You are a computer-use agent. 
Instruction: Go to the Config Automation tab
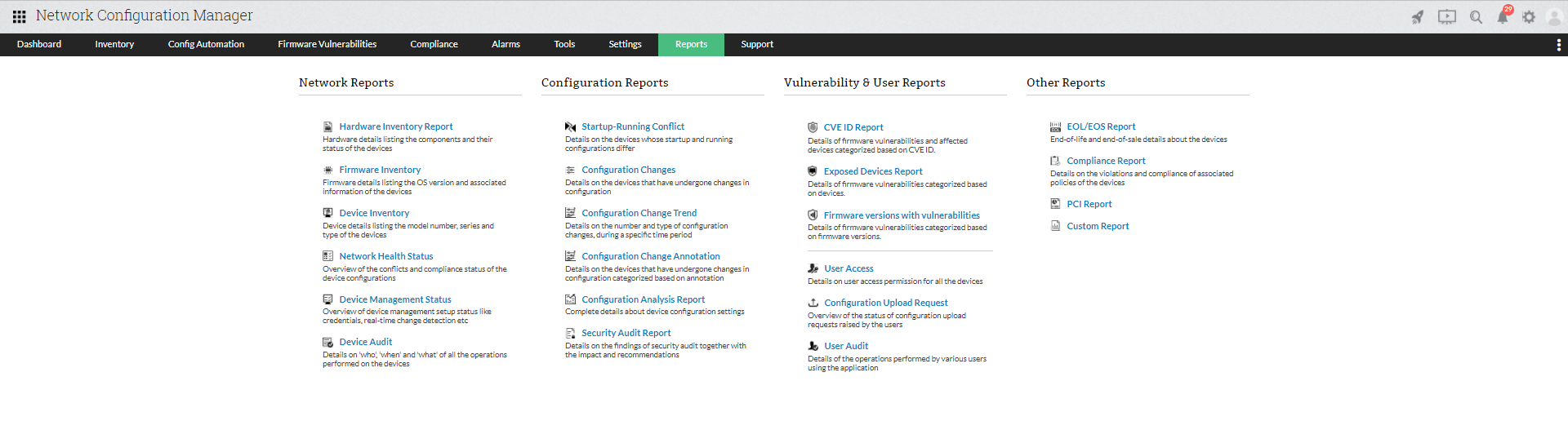click(206, 45)
